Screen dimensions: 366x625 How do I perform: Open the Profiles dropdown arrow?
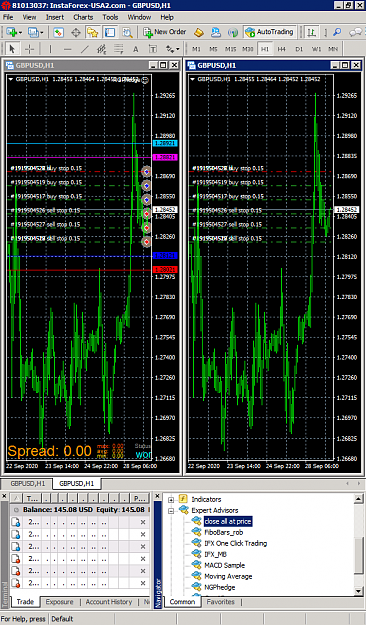41,33
